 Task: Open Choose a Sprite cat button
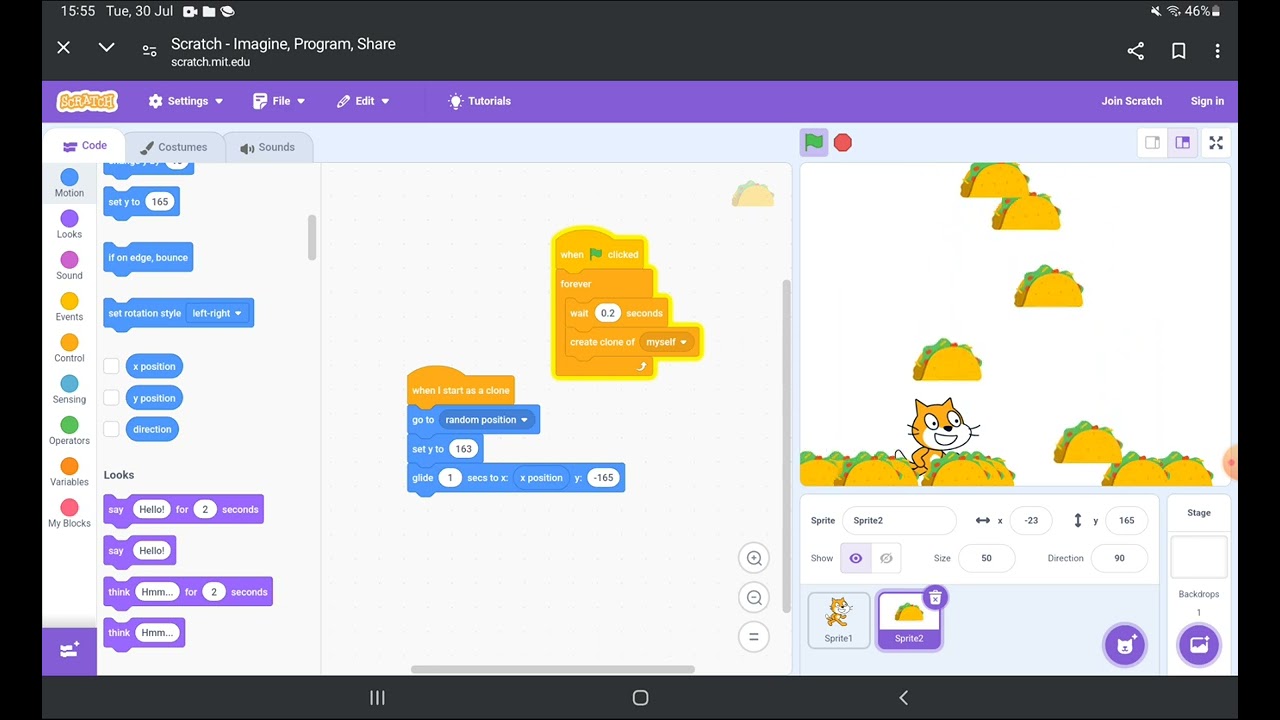[1125, 645]
